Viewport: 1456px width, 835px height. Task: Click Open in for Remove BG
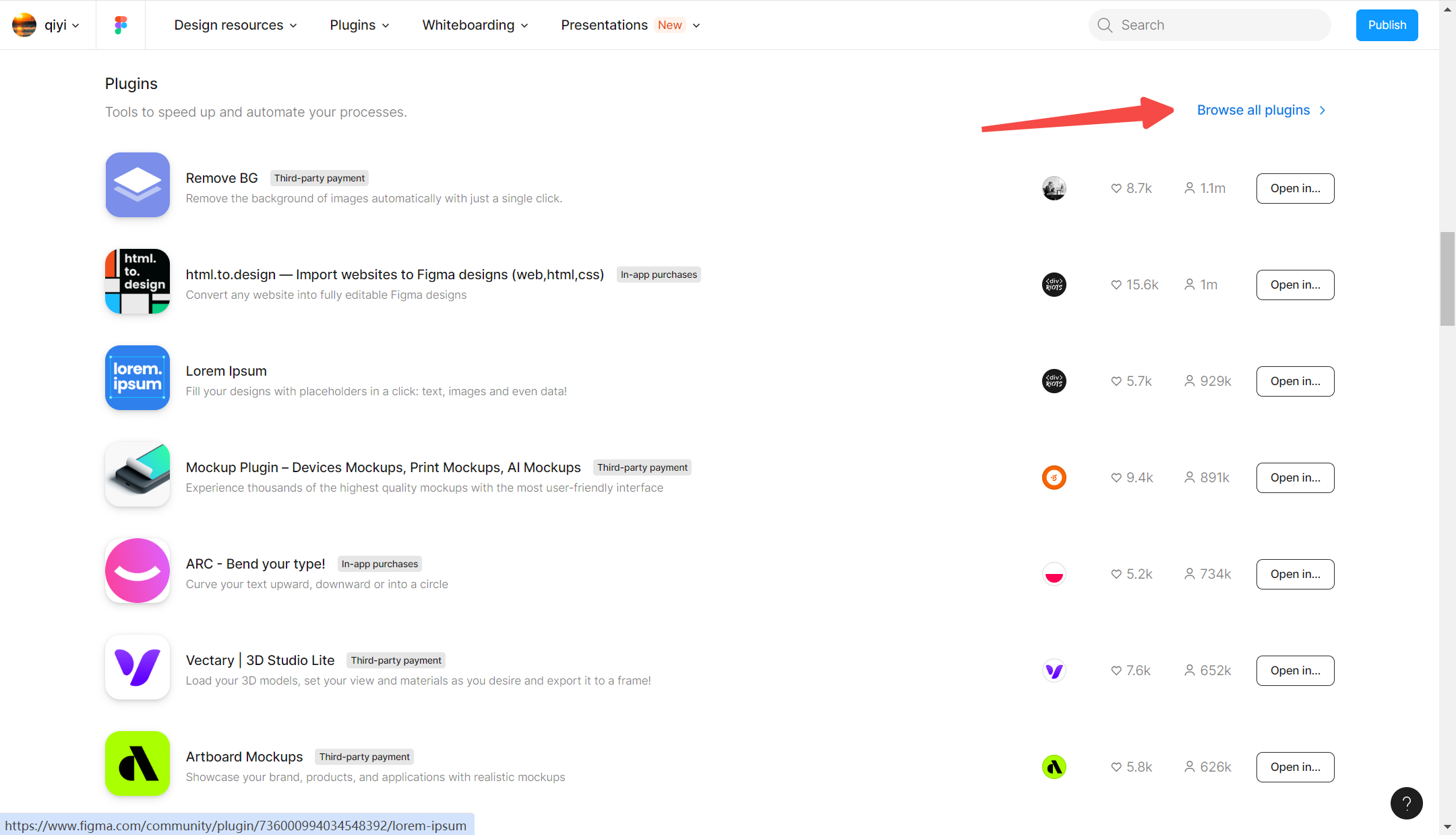[1295, 188]
